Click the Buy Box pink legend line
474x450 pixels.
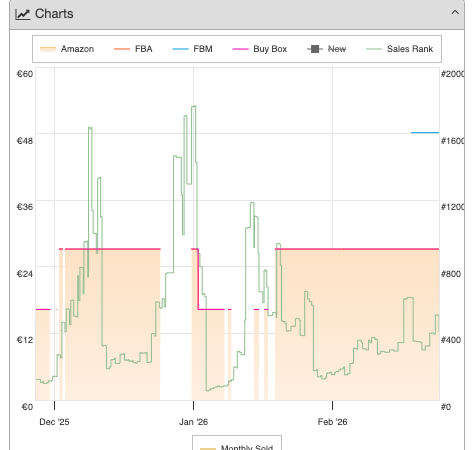pos(240,49)
